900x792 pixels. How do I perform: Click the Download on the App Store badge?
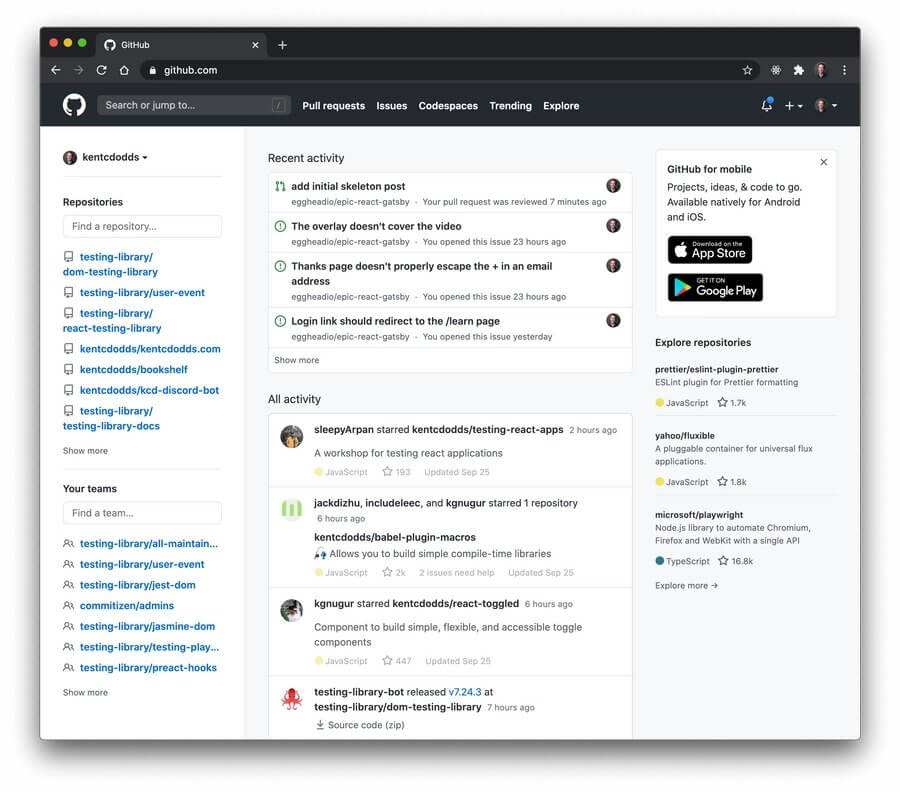pyautogui.click(x=710, y=250)
